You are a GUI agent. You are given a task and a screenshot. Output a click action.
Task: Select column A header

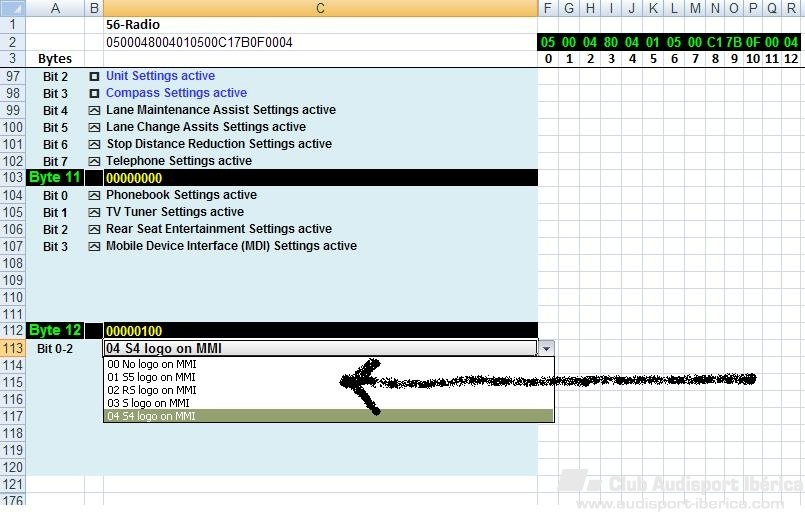55,8
